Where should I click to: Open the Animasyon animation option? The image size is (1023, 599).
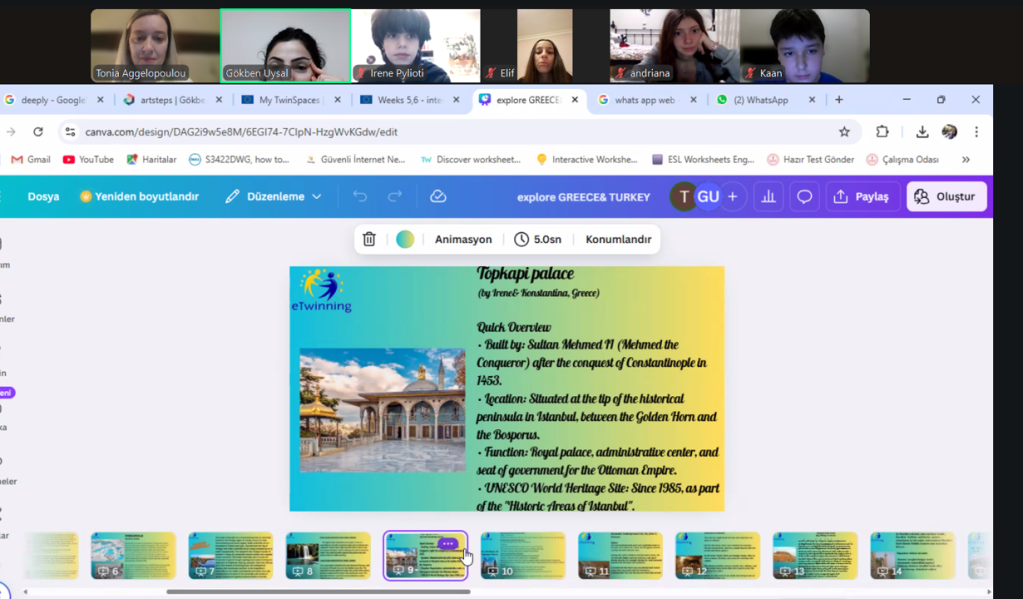point(463,240)
